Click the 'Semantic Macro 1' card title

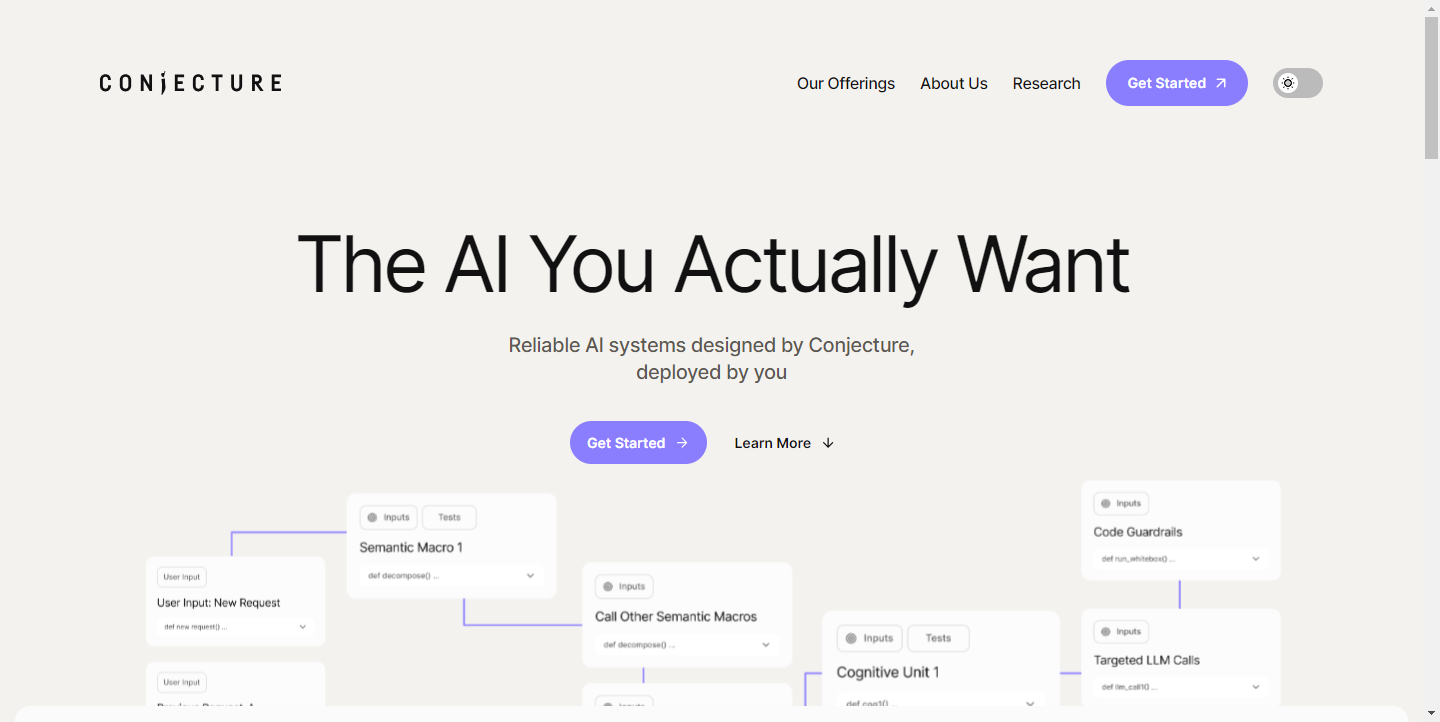[411, 547]
